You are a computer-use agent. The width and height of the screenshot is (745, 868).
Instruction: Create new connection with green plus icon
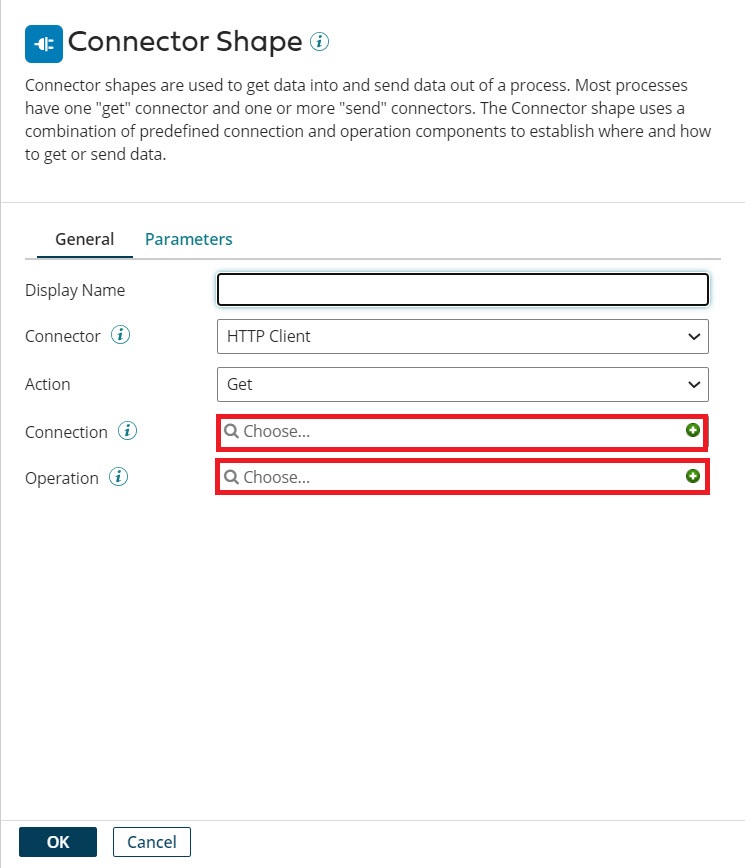(693, 431)
